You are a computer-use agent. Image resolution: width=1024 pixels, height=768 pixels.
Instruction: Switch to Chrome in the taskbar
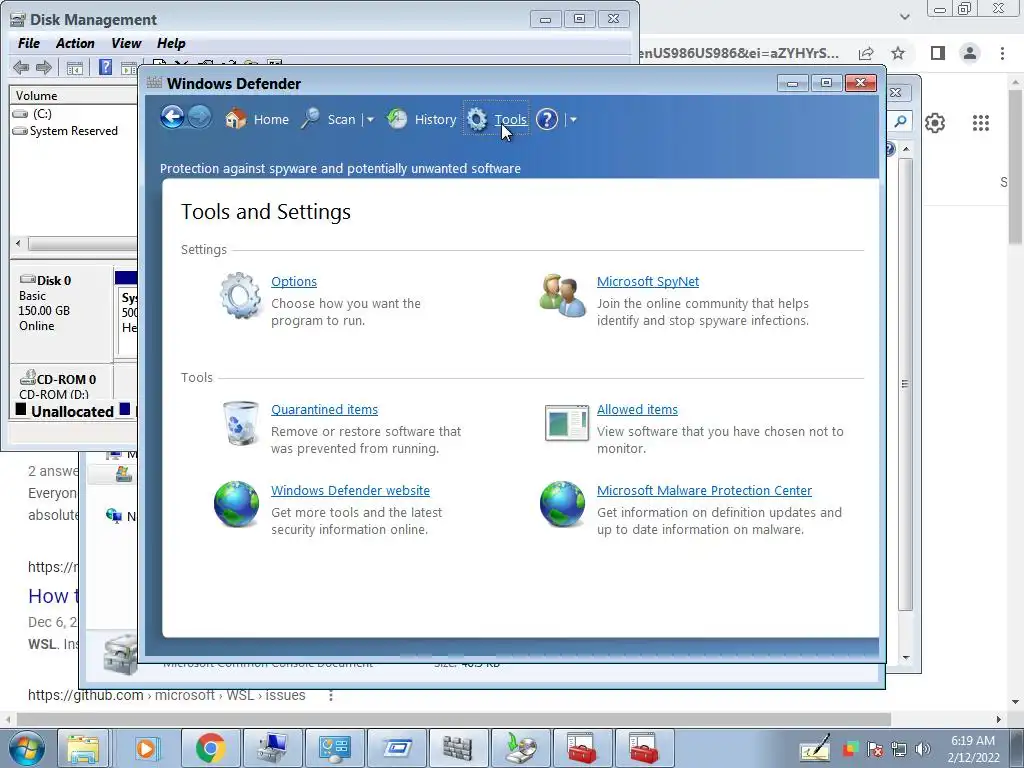210,748
